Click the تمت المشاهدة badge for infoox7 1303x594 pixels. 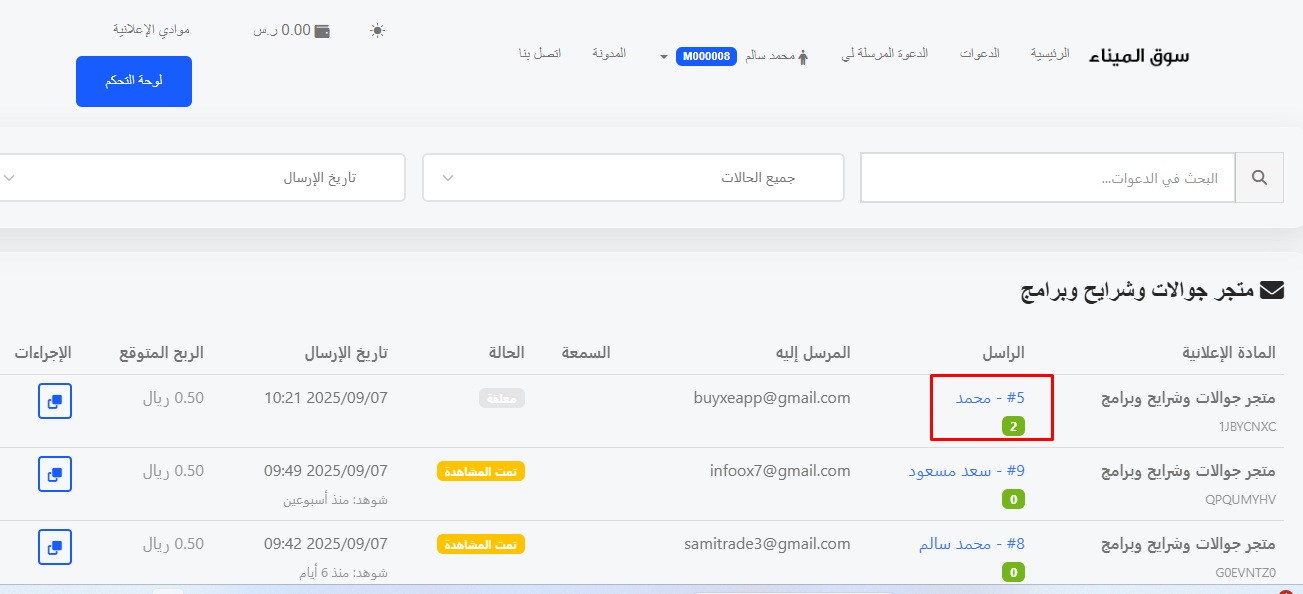[x=481, y=471]
